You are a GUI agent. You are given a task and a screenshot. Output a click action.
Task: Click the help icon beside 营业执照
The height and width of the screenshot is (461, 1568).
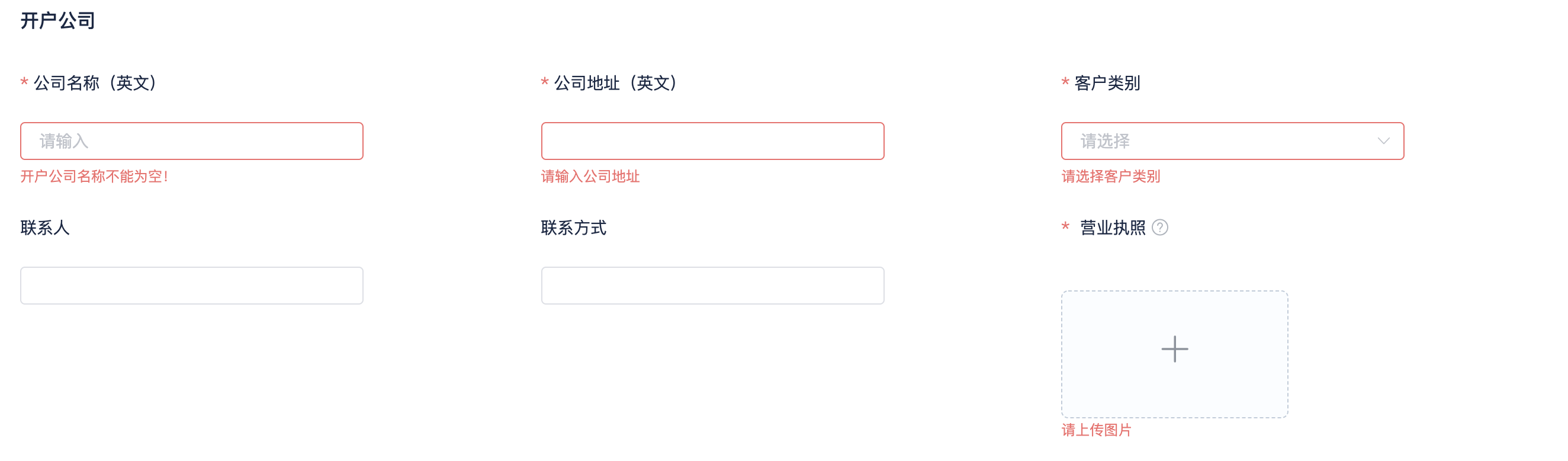coord(1159,227)
